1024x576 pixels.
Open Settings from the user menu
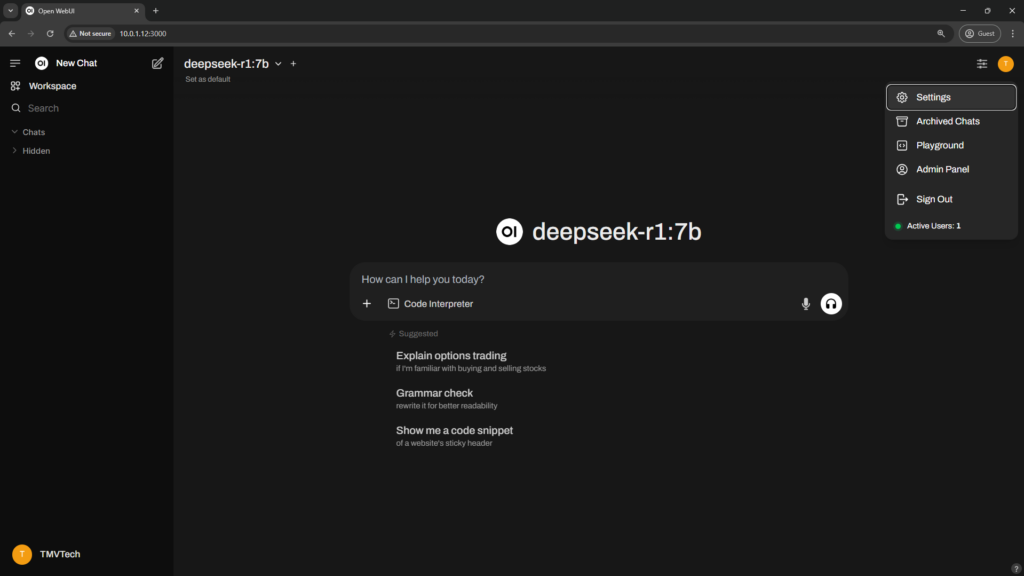point(950,97)
